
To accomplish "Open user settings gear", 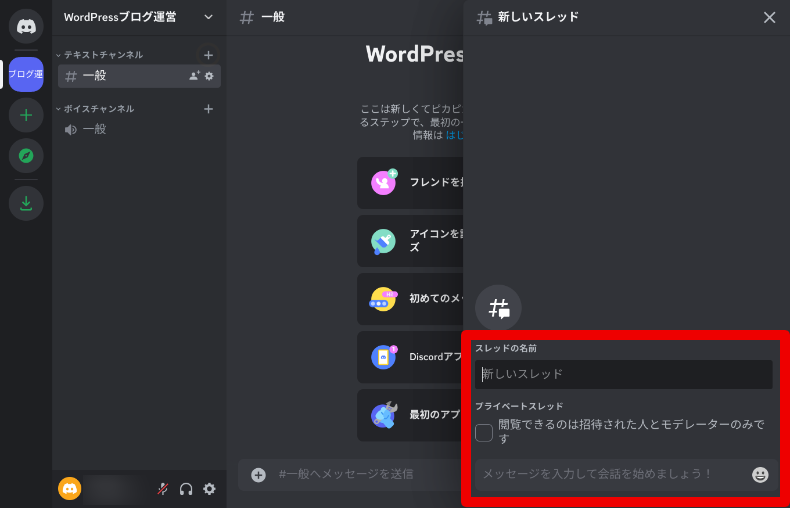I will pos(209,488).
